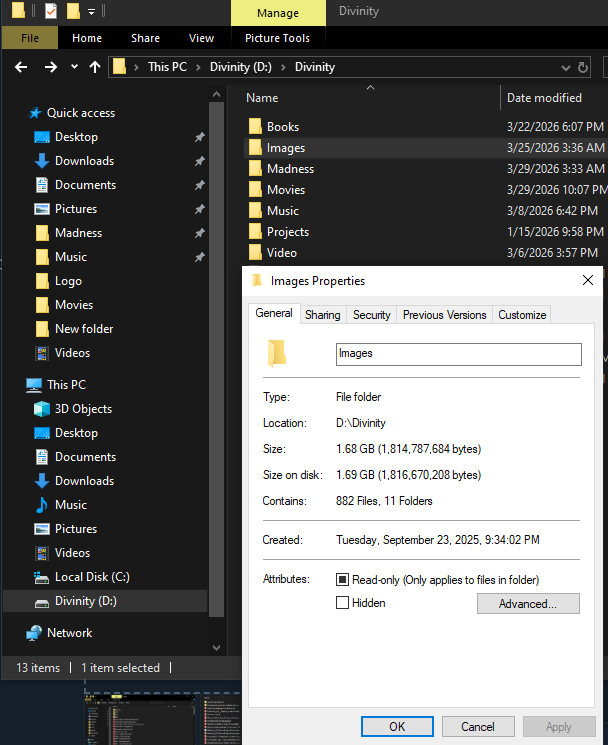The image size is (608, 745).
Task: Open the Previous Versions tab
Action: coord(445,315)
